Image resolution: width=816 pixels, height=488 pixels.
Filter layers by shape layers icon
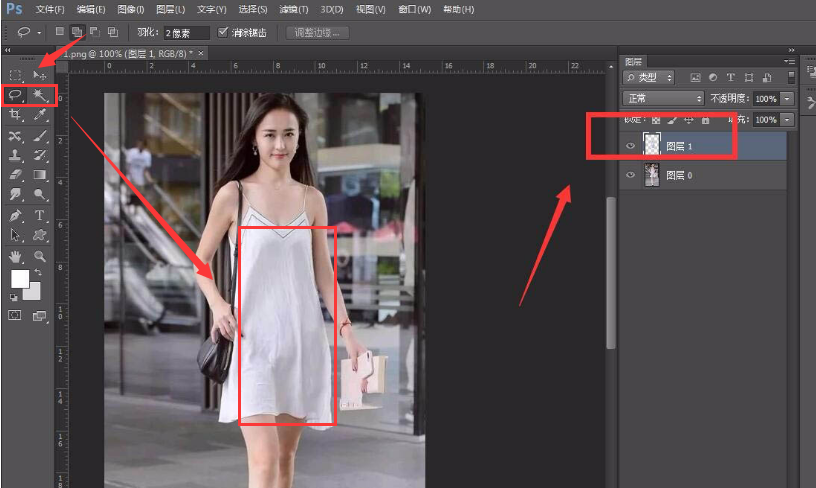749,78
